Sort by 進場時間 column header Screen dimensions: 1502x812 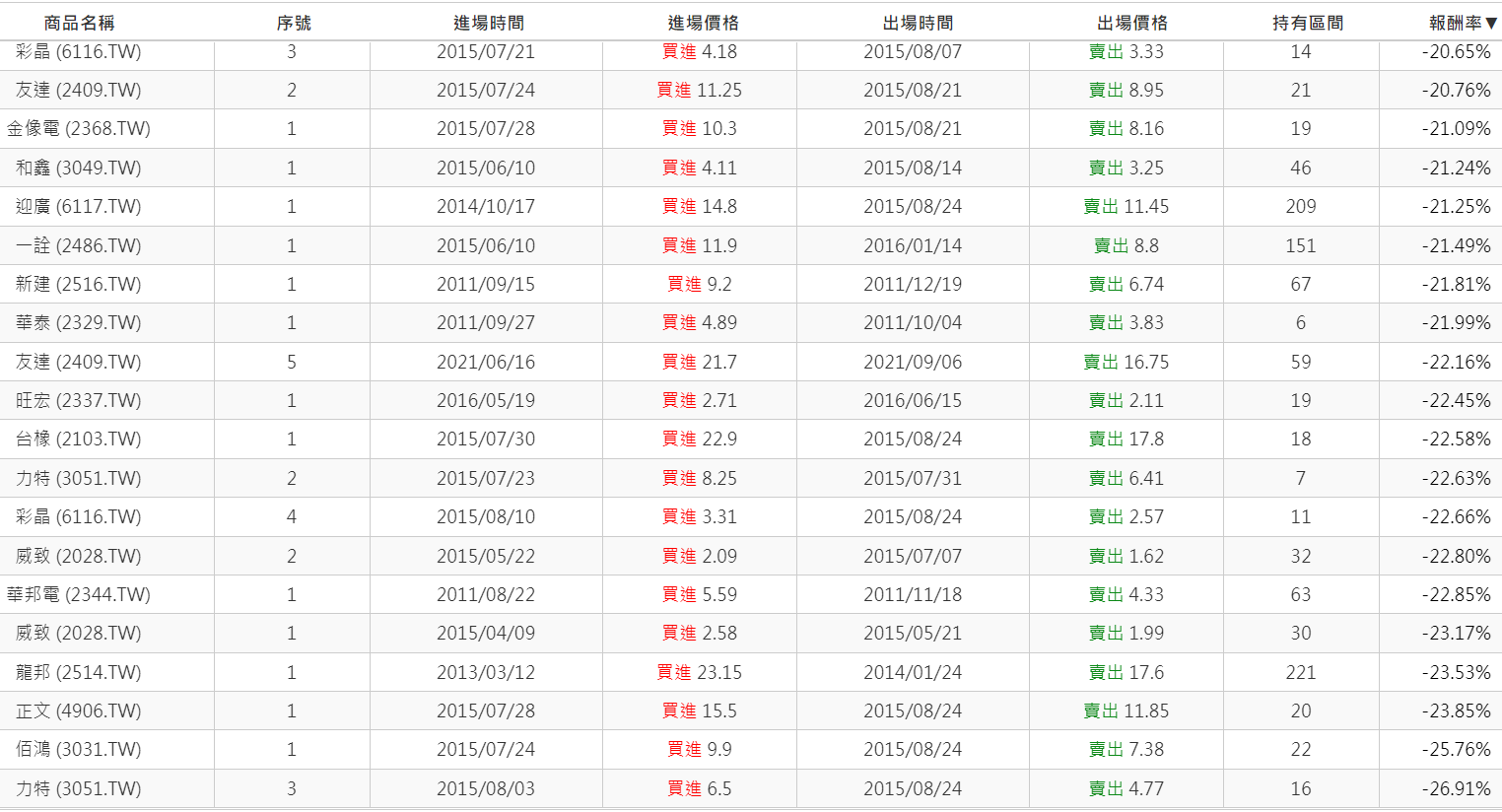[488, 23]
